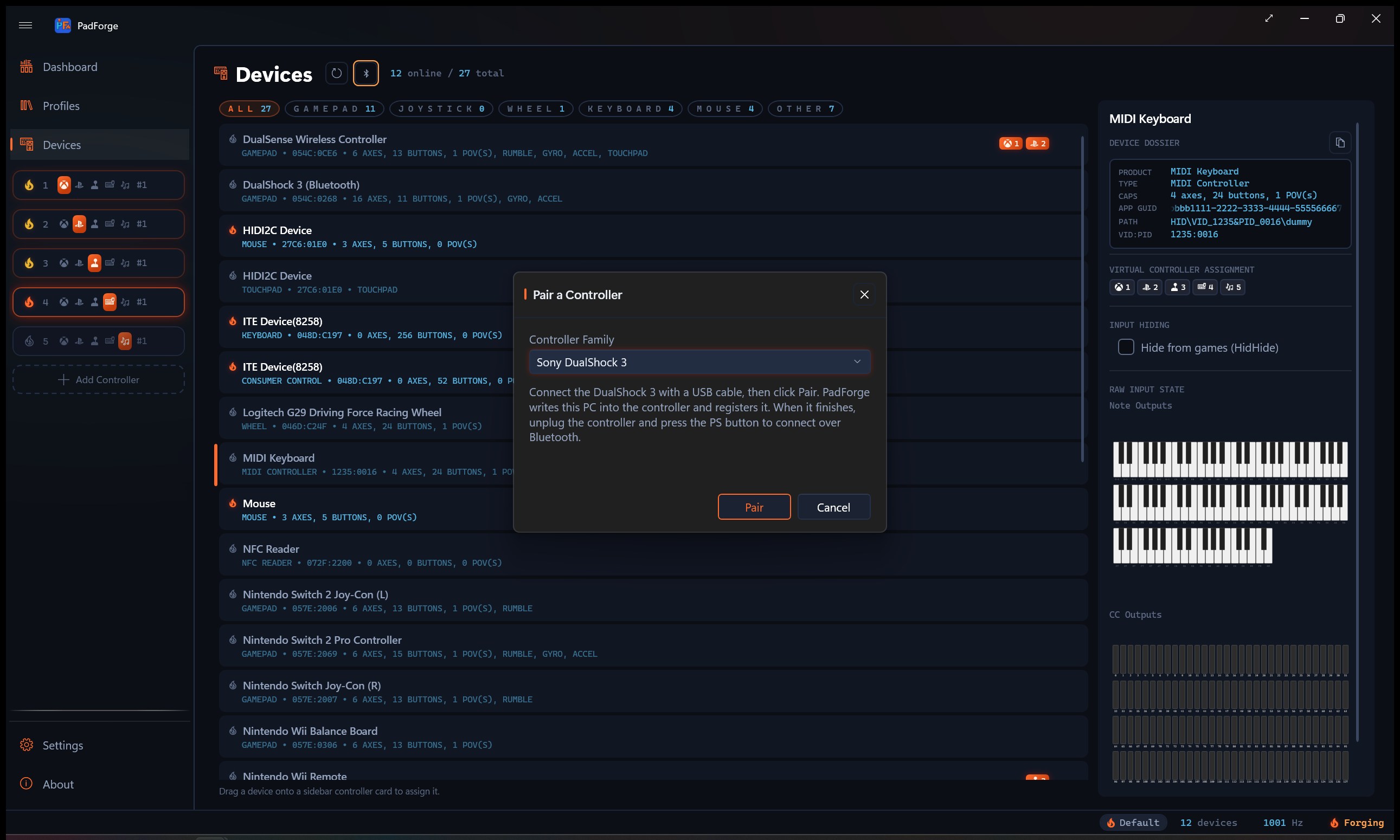Click the Default profile status indicator

click(1133, 823)
